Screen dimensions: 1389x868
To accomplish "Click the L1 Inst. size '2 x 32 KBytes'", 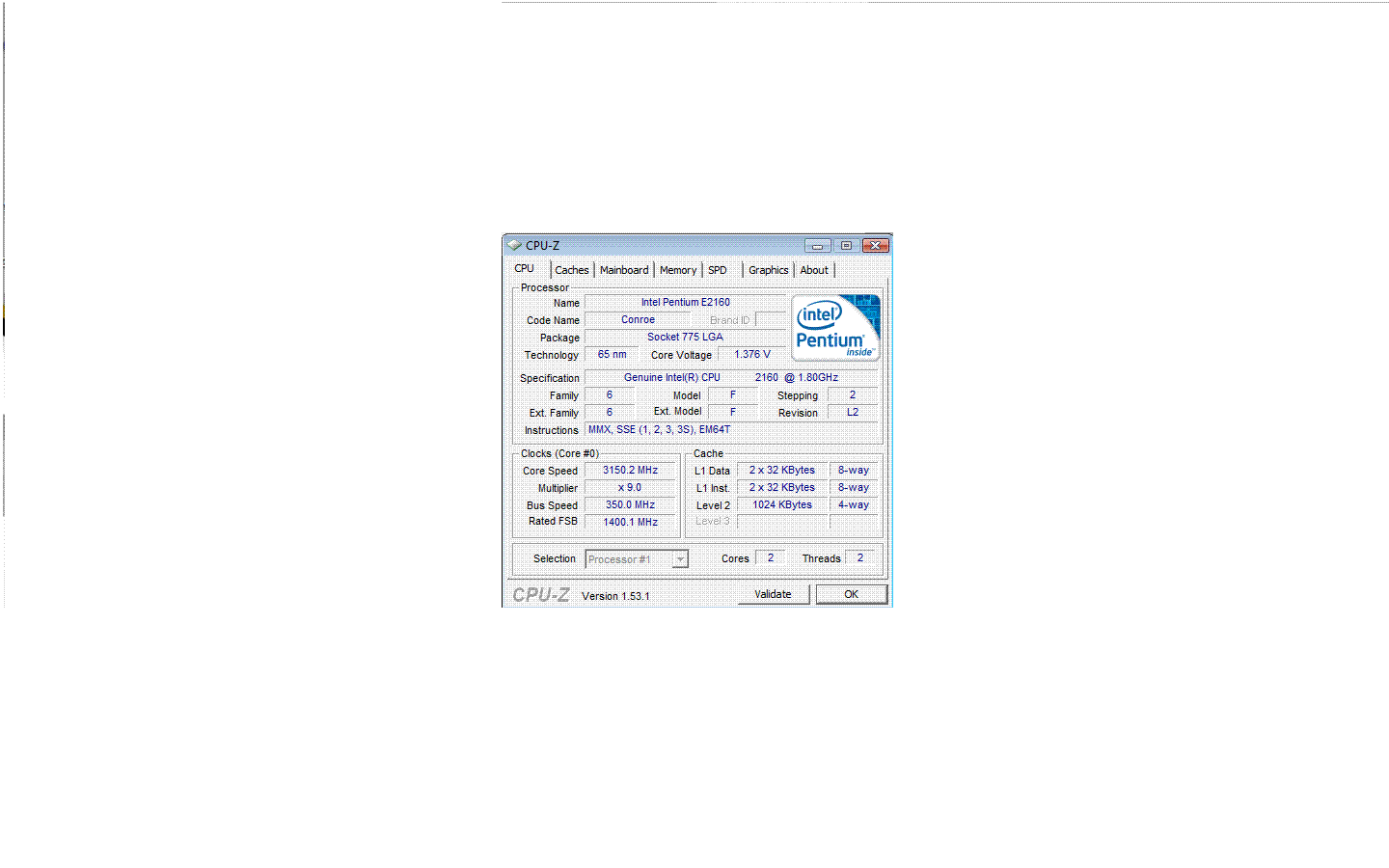I will [x=782, y=487].
